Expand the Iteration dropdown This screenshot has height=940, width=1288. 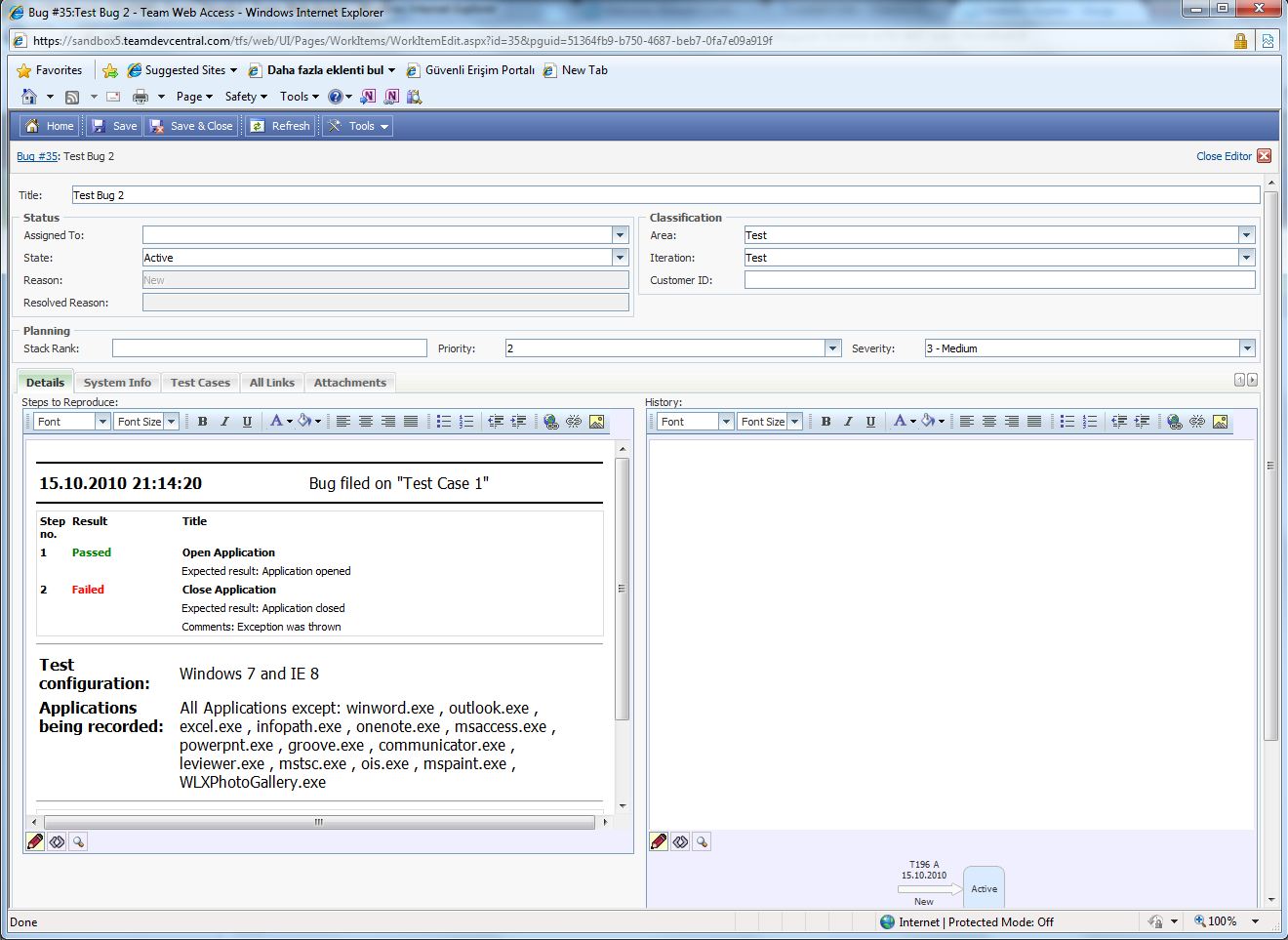click(1246, 258)
